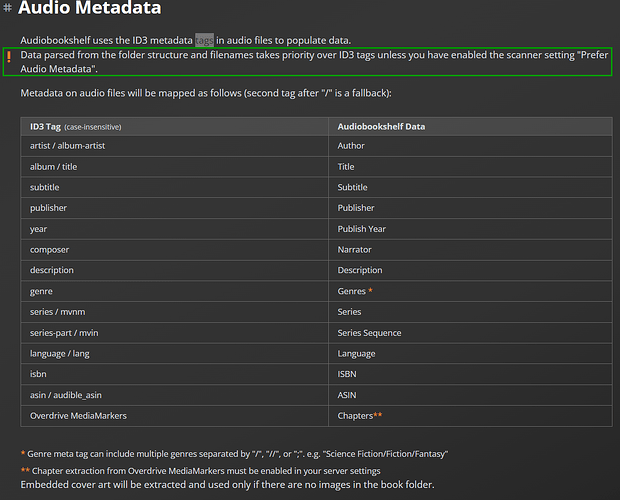Click the # anchor icon beside Audio Metadata

(x=8, y=8)
